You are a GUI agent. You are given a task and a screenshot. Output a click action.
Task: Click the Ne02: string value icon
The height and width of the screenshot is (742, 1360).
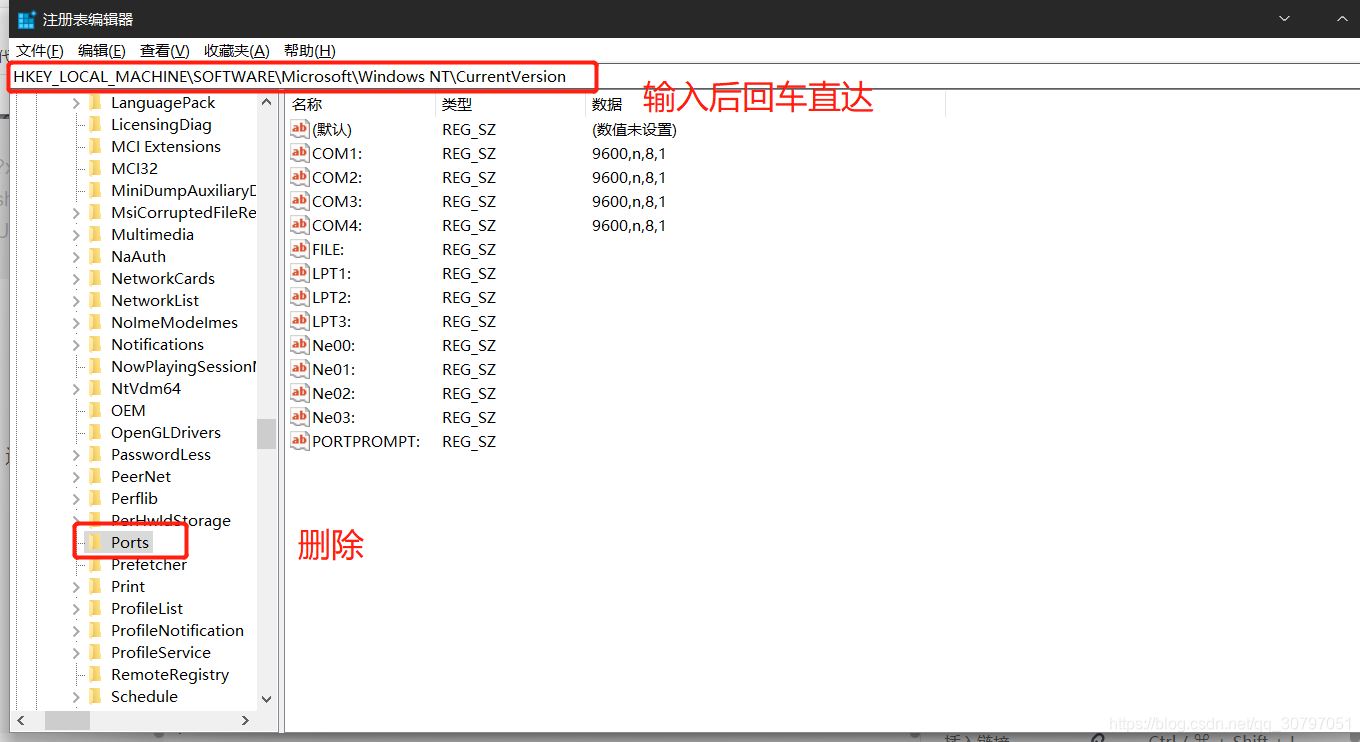(x=300, y=393)
